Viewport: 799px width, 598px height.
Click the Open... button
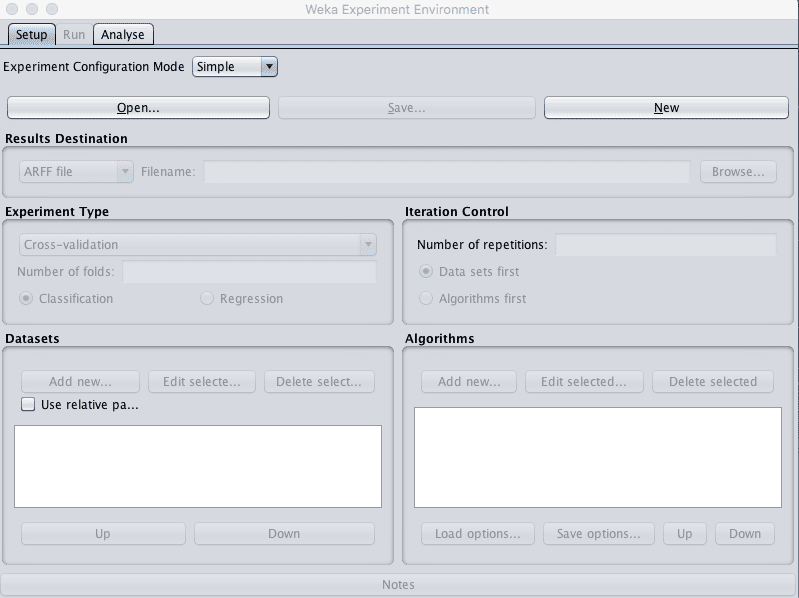click(138, 108)
